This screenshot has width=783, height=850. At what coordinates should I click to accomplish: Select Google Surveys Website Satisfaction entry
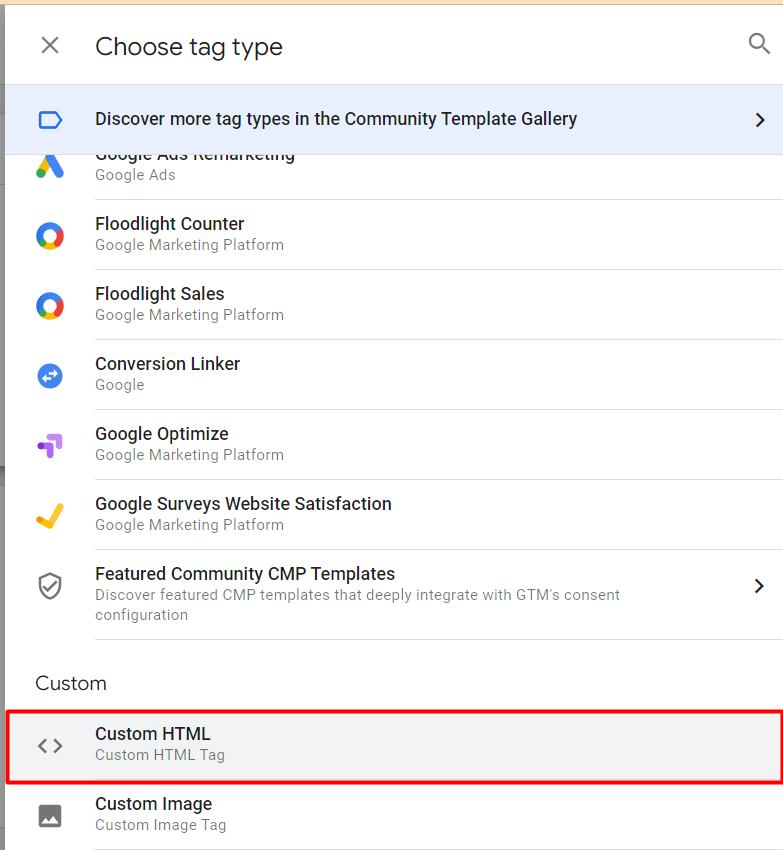[394, 514]
